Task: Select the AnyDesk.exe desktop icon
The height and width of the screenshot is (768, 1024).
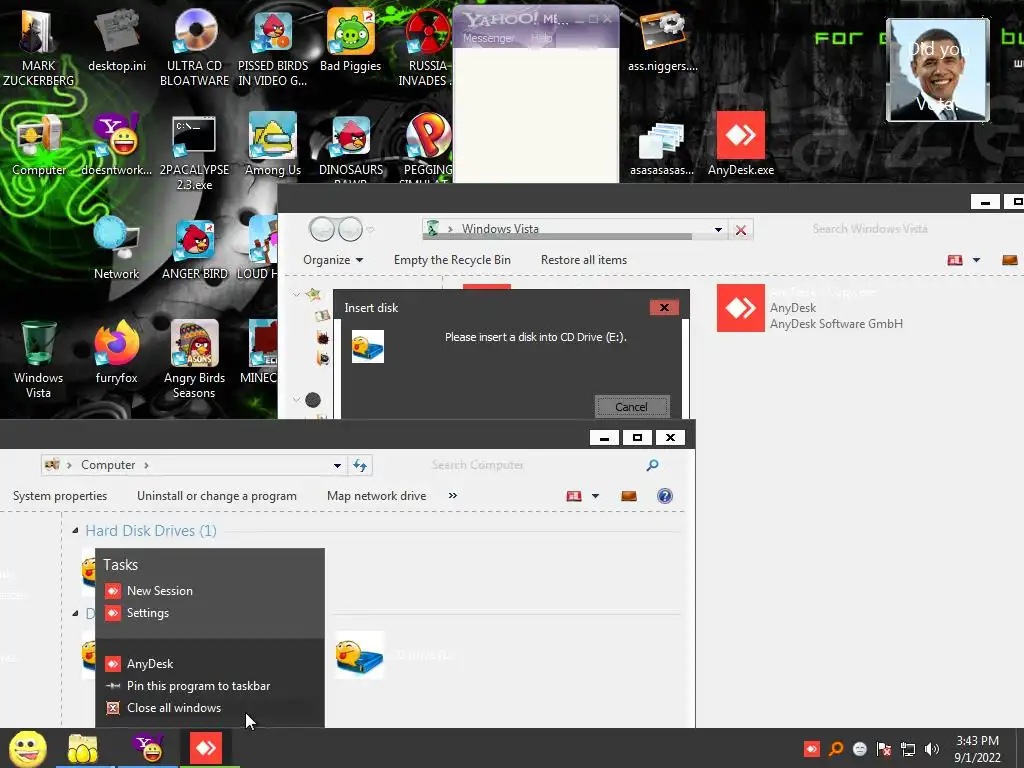Action: coord(741,144)
